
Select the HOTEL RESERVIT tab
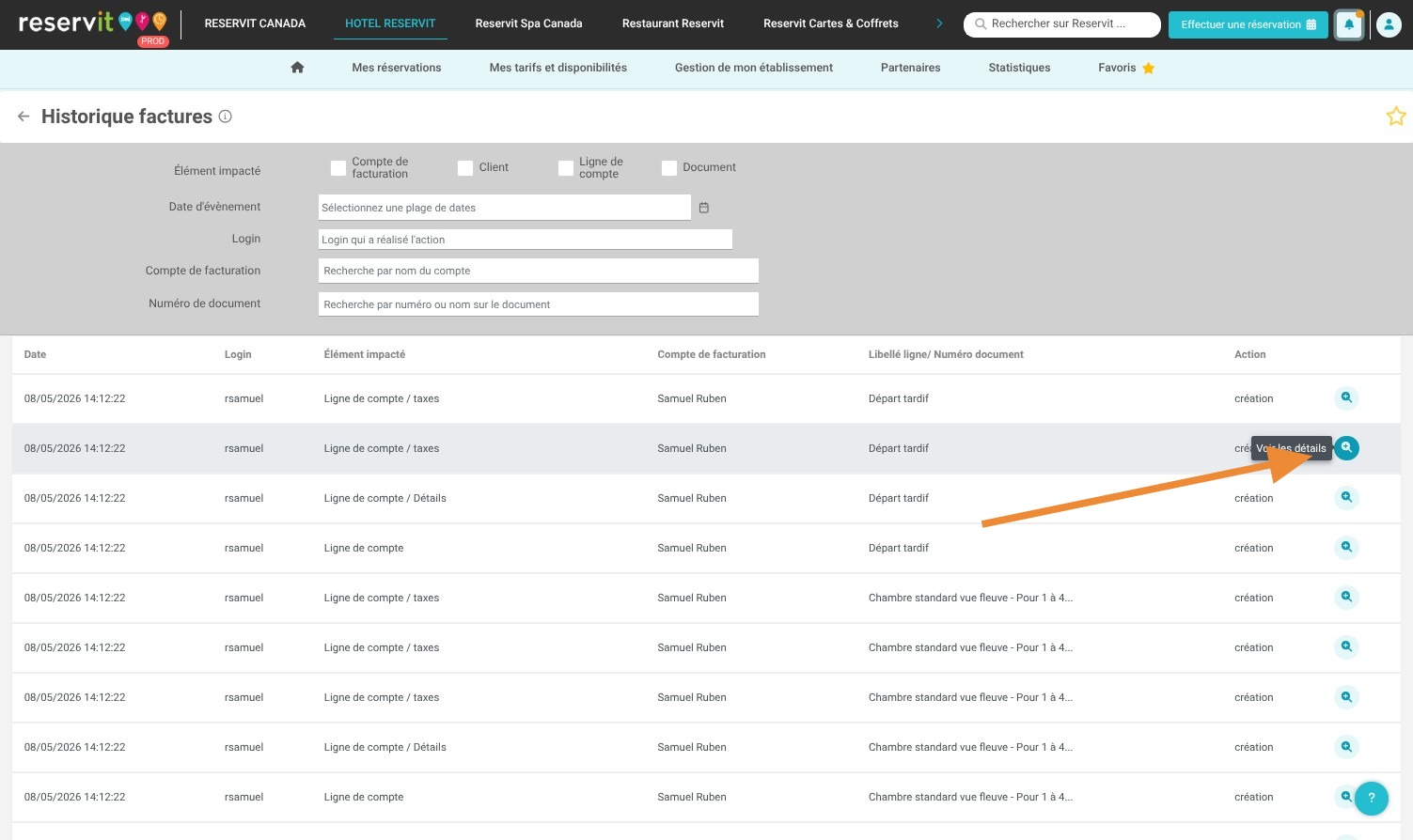coord(390,23)
